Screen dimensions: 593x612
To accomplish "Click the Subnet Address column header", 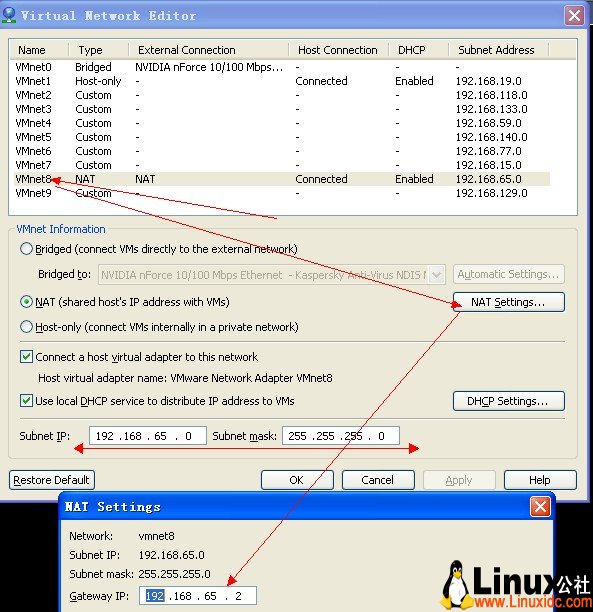I will [x=499, y=50].
